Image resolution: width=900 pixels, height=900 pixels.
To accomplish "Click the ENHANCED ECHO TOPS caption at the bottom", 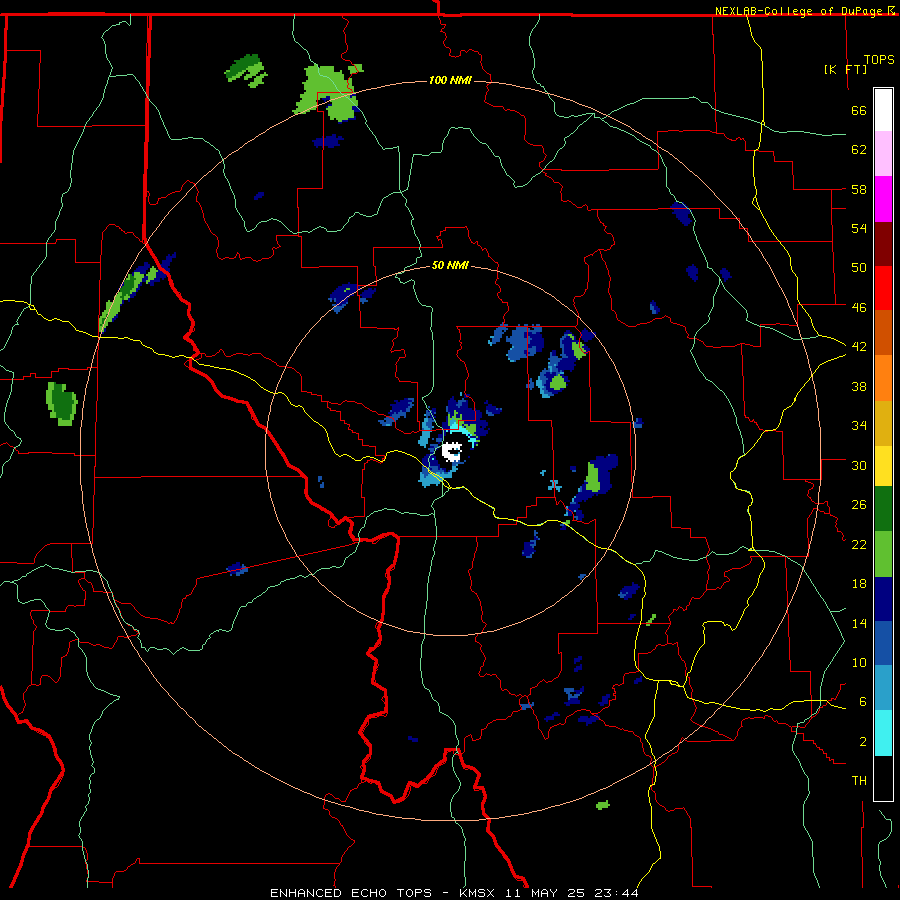I will click(x=351, y=893).
